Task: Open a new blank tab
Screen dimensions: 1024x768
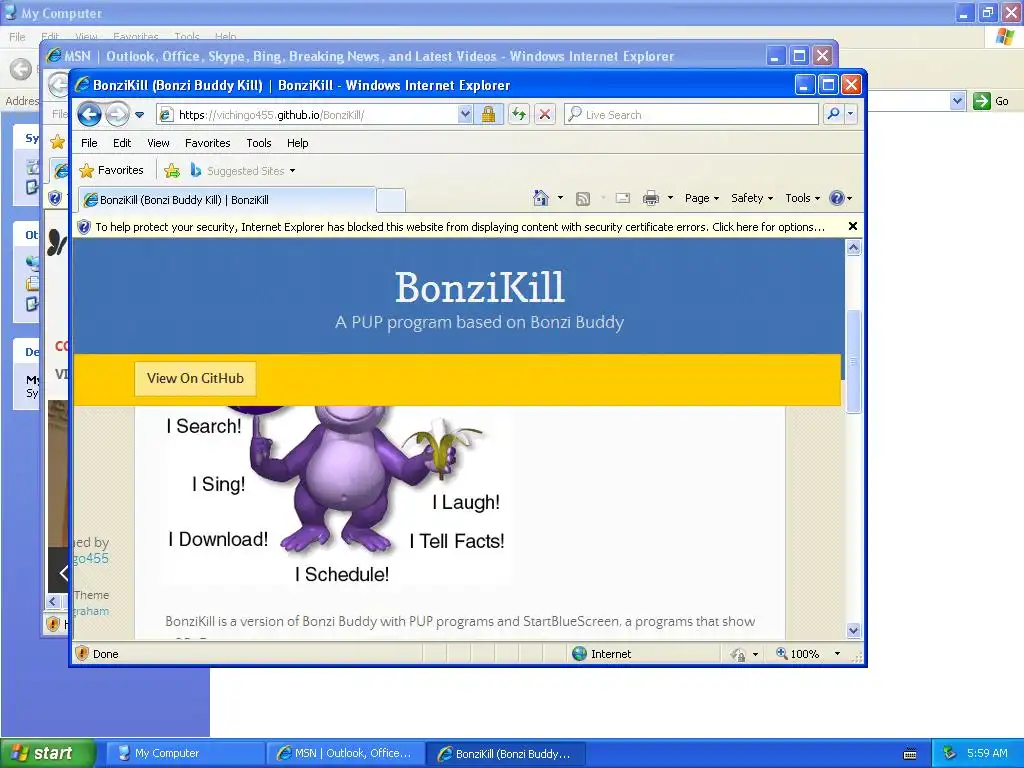Action: (x=391, y=200)
